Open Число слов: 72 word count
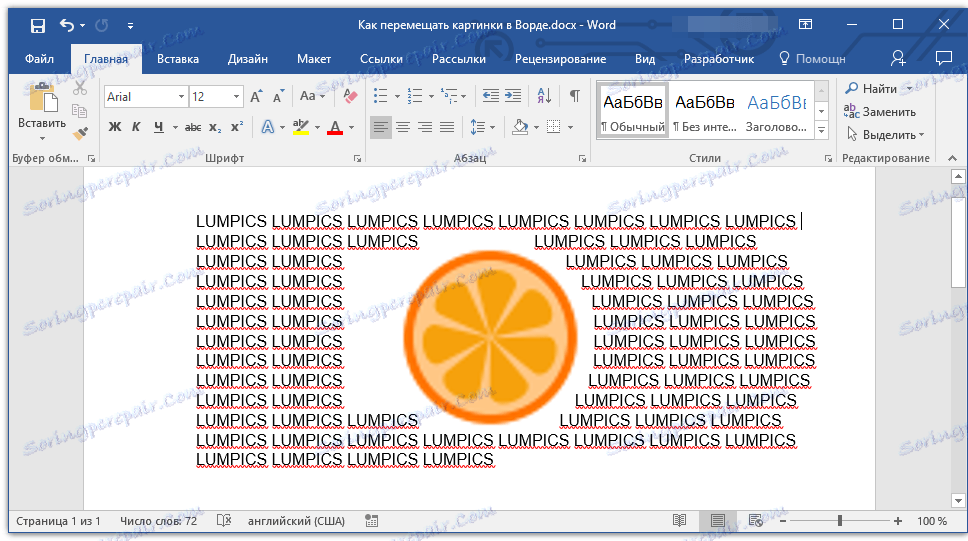This screenshot has height=541, width=968. coord(159,521)
